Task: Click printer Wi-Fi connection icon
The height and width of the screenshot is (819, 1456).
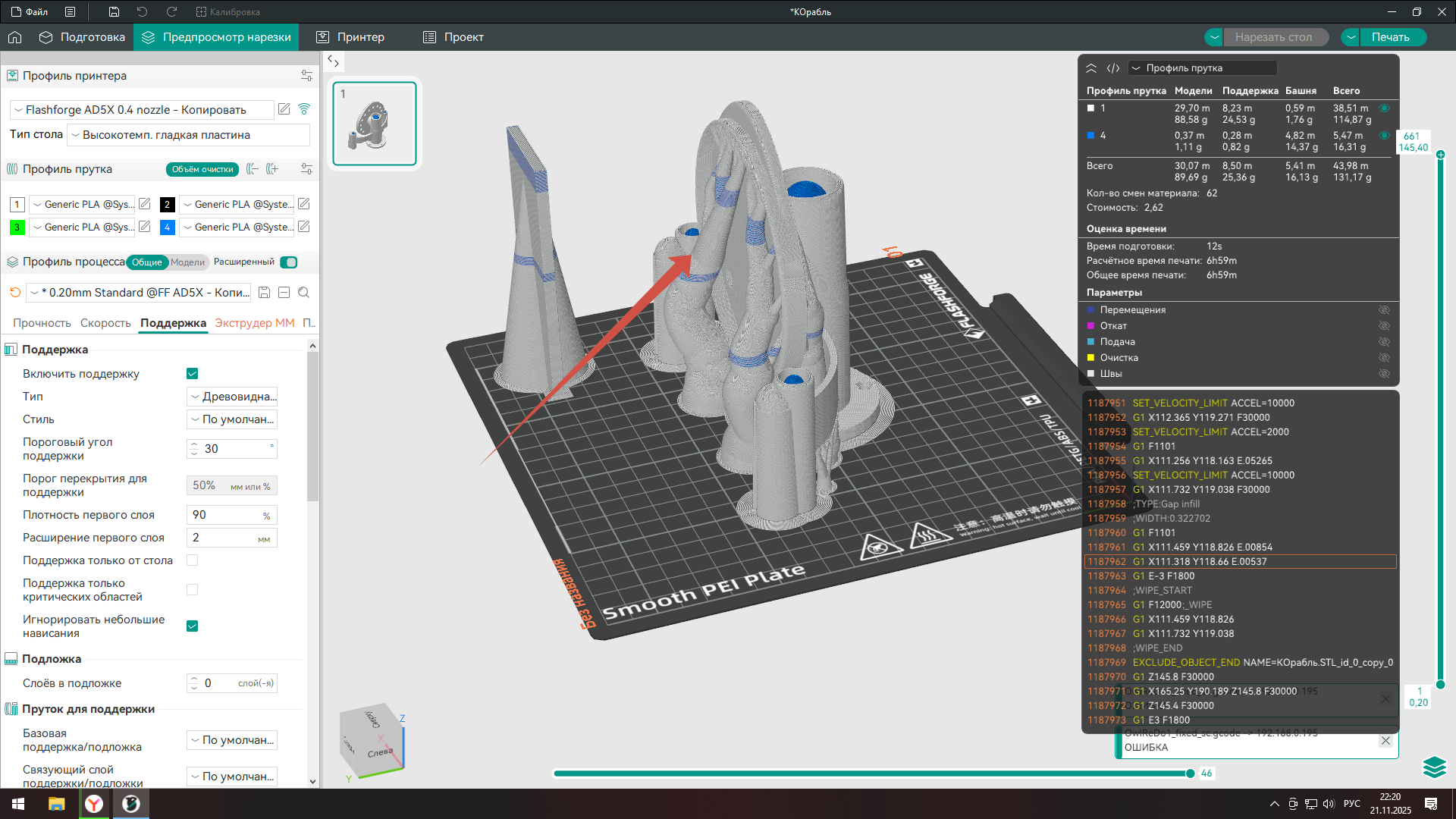Action: click(x=304, y=109)
